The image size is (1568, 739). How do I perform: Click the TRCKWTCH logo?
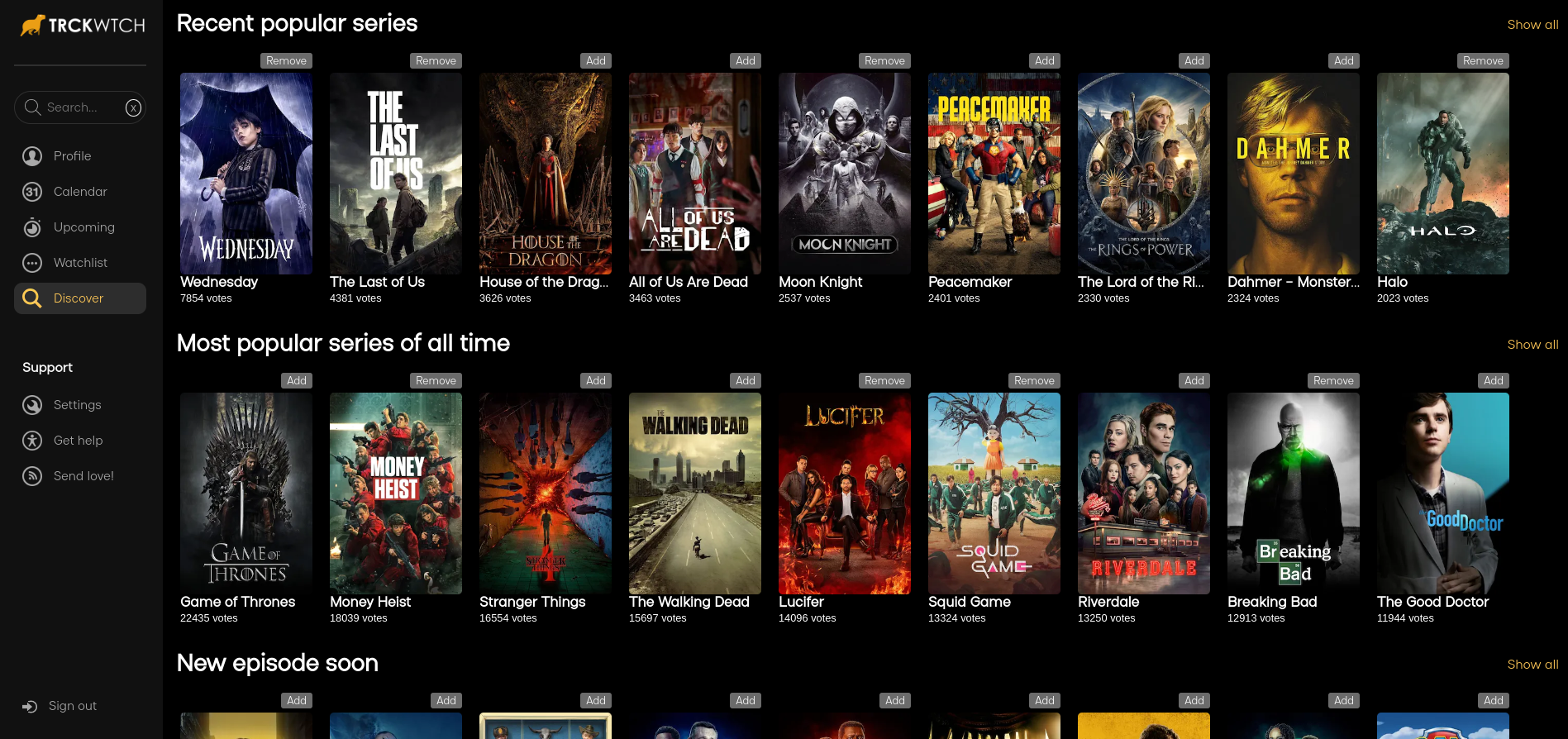(82, 26)
